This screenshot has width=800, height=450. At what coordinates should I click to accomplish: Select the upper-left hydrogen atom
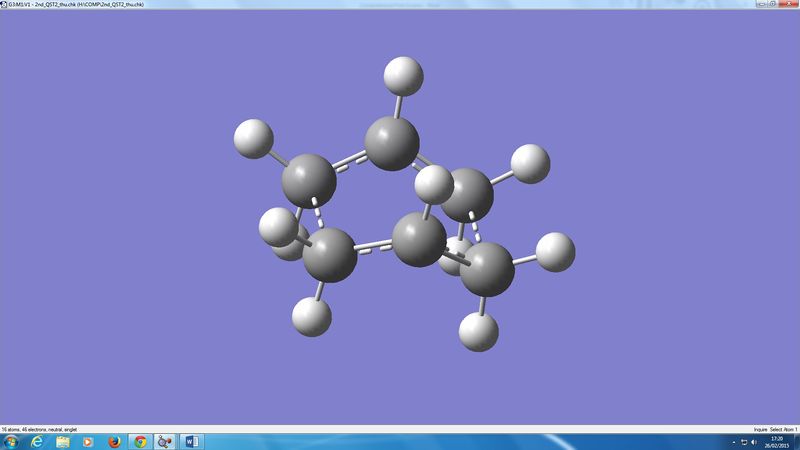254,139
